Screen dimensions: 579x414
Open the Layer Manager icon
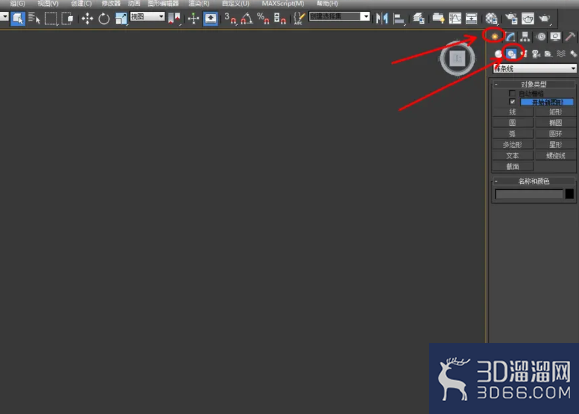point(418,18)
